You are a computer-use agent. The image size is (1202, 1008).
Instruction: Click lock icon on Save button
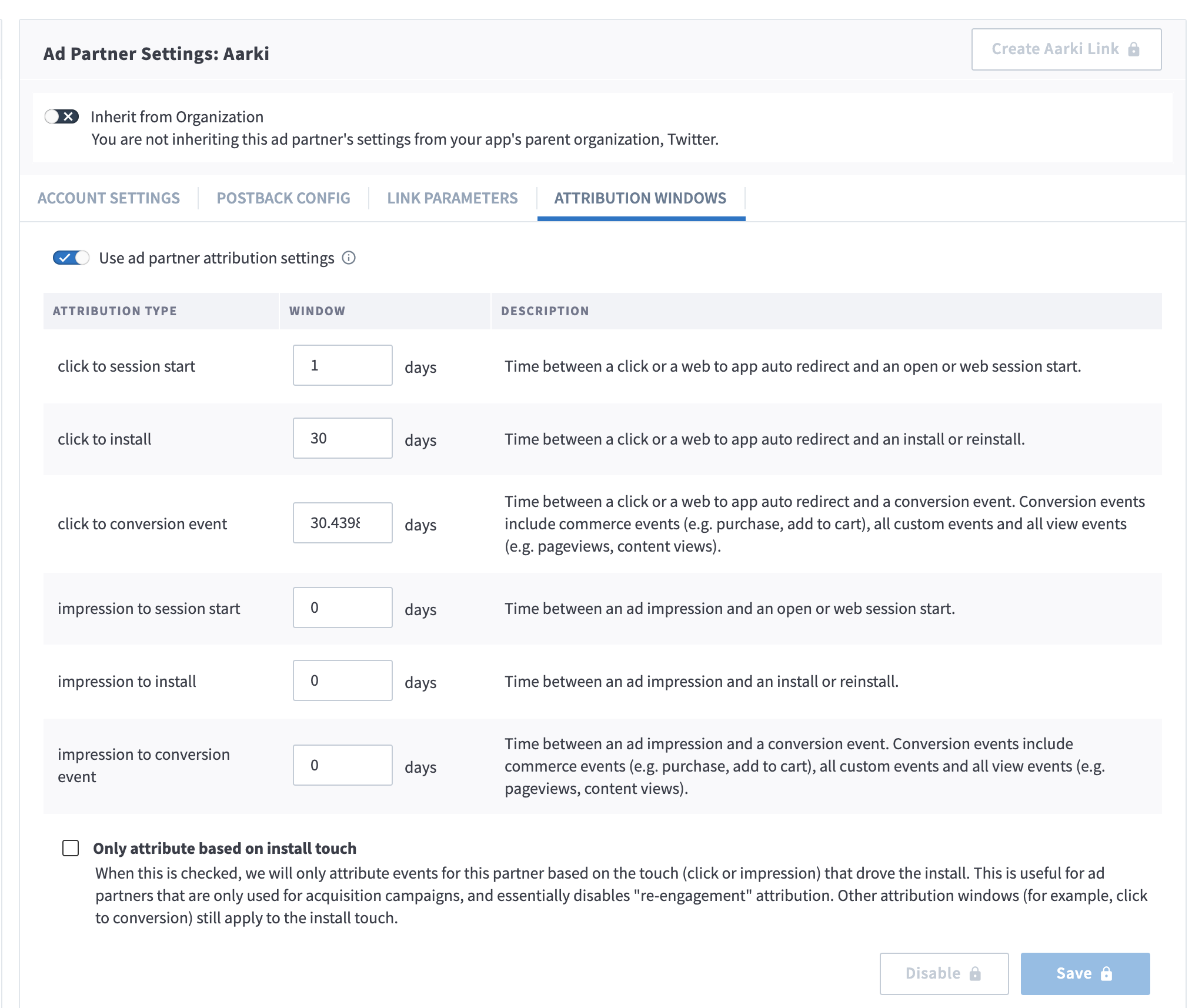pyautogui.click(x=1106, y=973)
